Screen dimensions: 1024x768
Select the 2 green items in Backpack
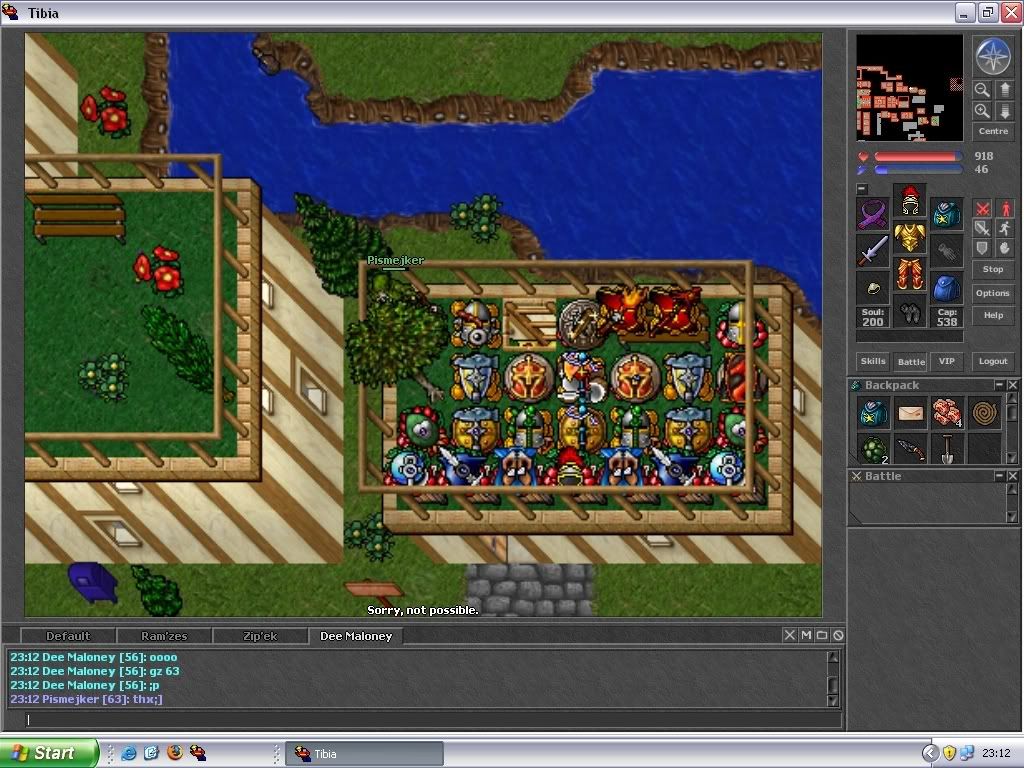tap(873, 449)
